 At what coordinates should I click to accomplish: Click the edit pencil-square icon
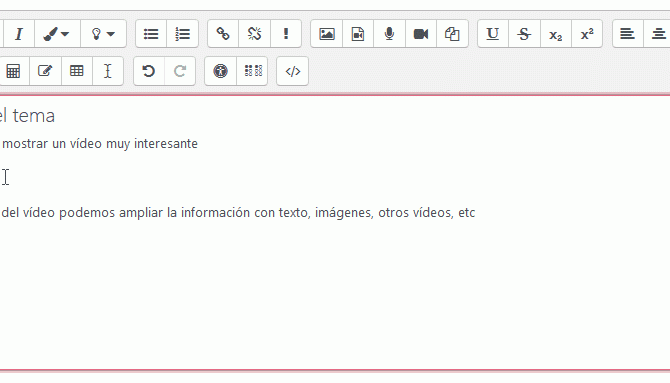point(45,71)
